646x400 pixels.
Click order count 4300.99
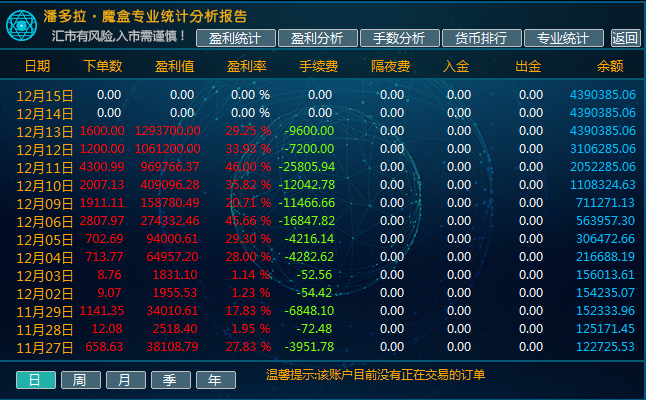coord(102,167)
